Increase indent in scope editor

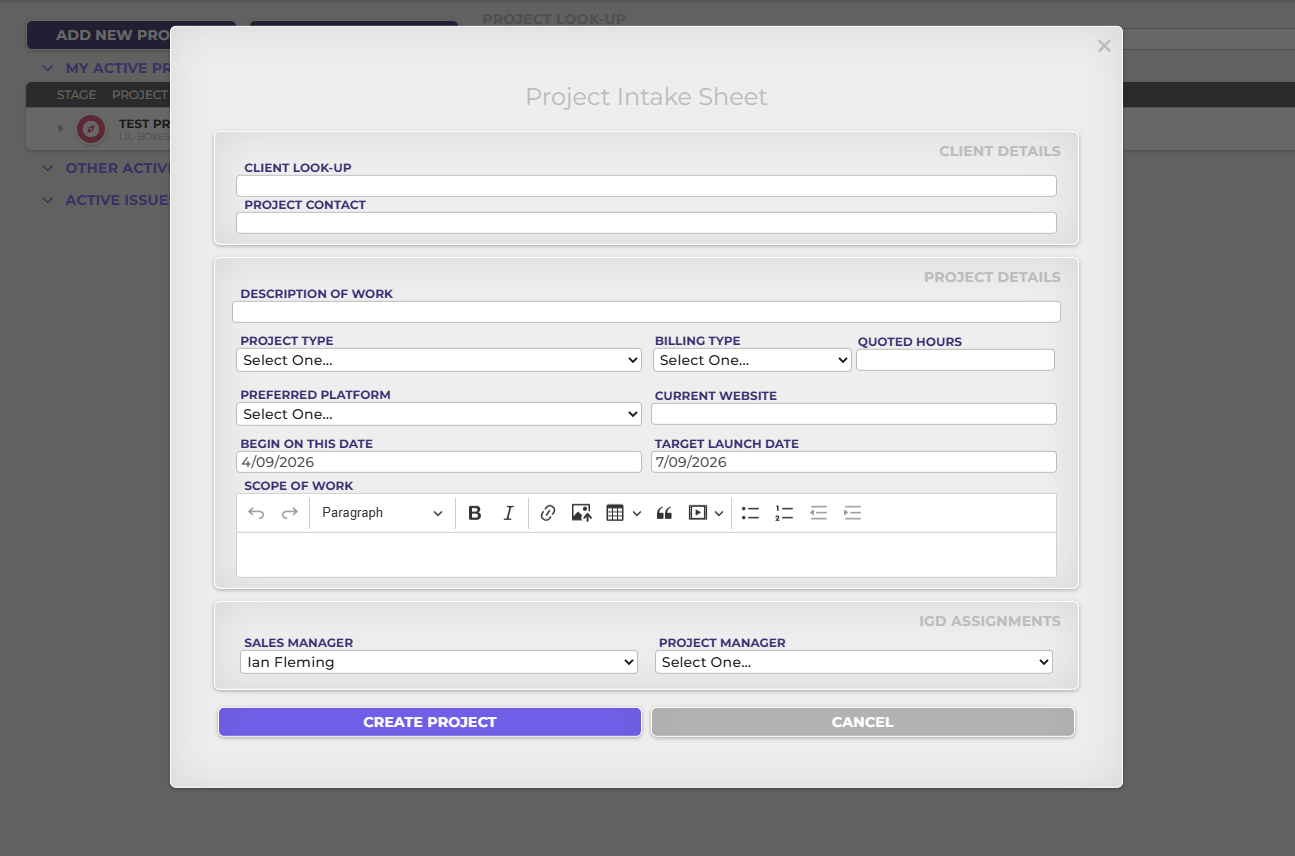coord(852,513)
